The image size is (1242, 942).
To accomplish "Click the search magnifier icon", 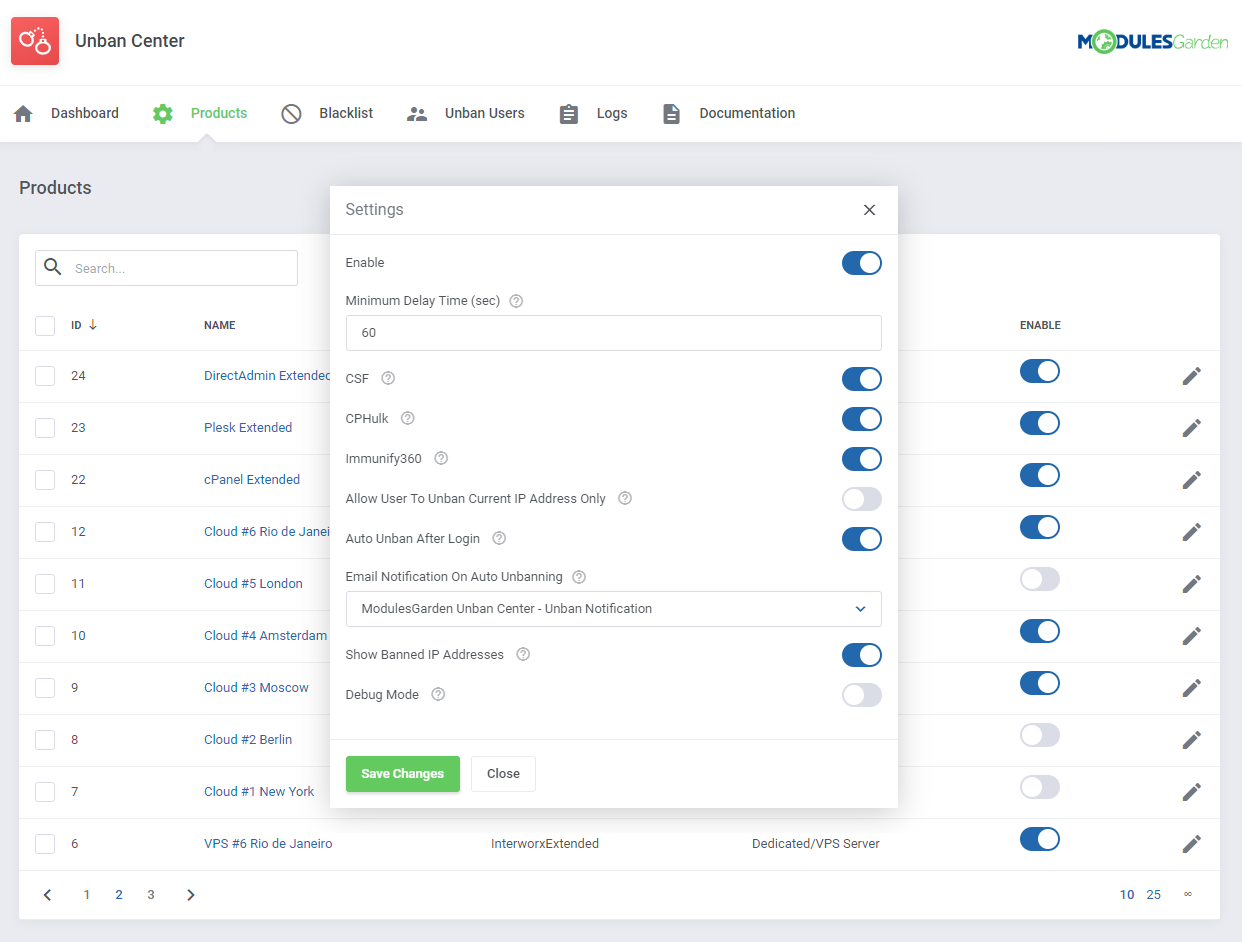I will (53, 267).
